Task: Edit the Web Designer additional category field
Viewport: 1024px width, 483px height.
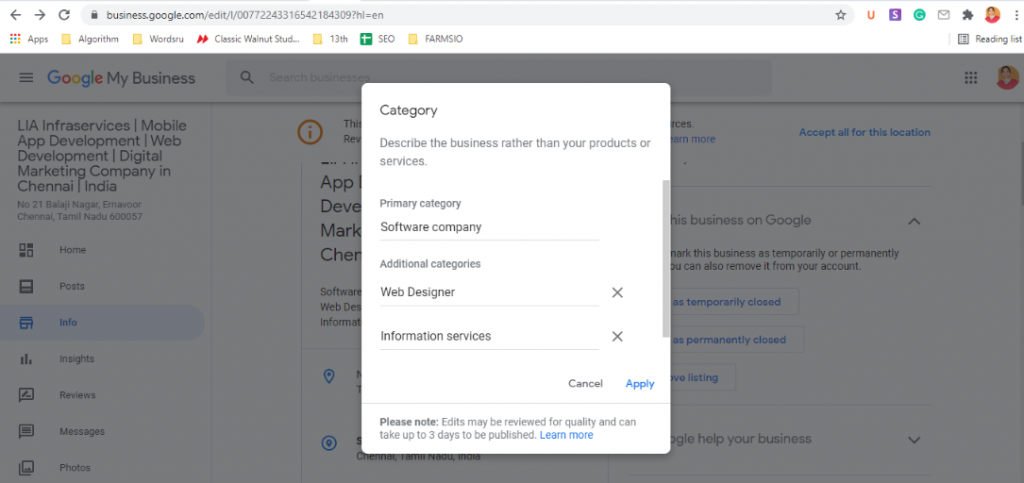Action: point(489,292)
